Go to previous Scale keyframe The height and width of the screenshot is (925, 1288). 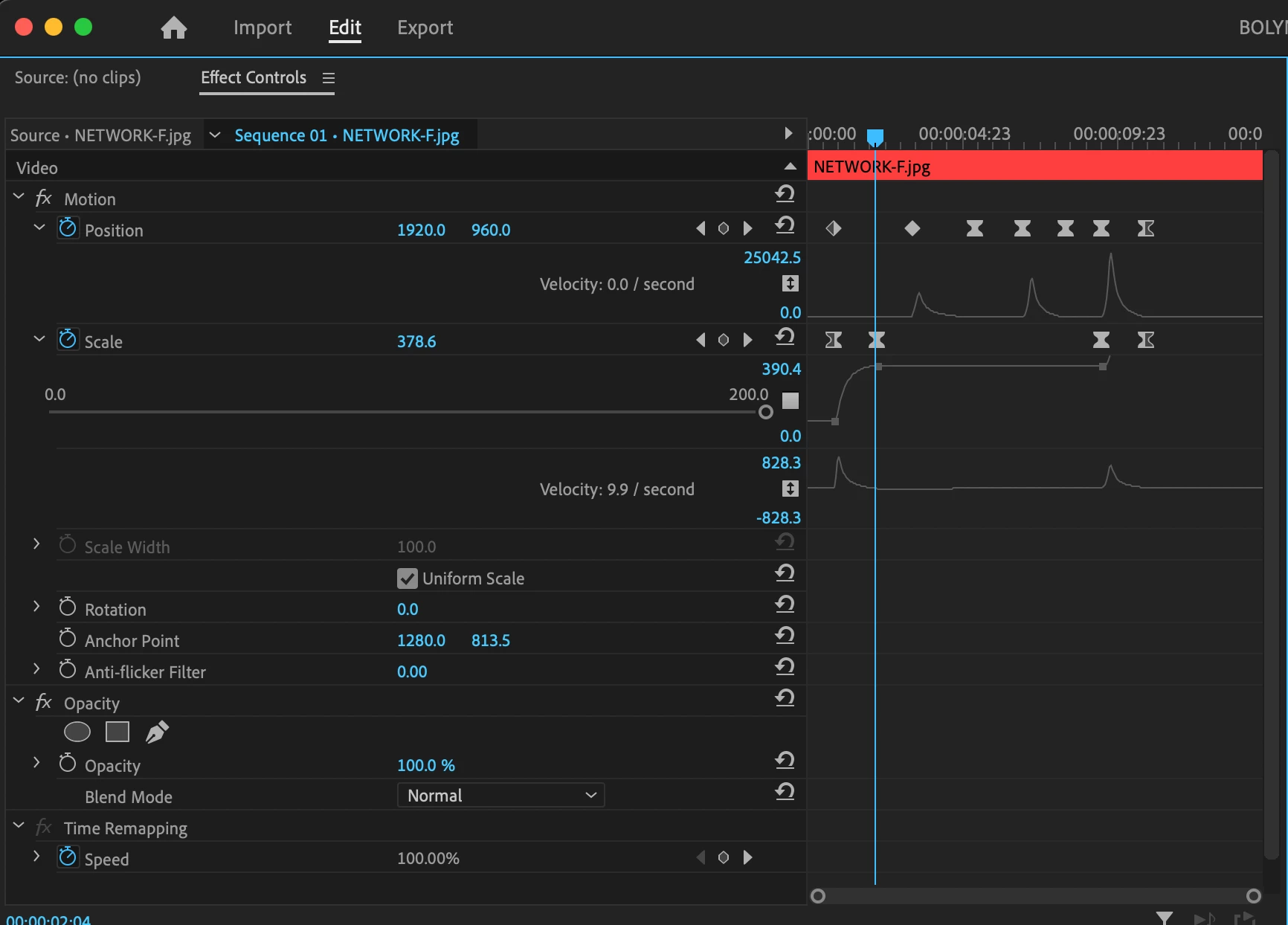click(701, 340)
